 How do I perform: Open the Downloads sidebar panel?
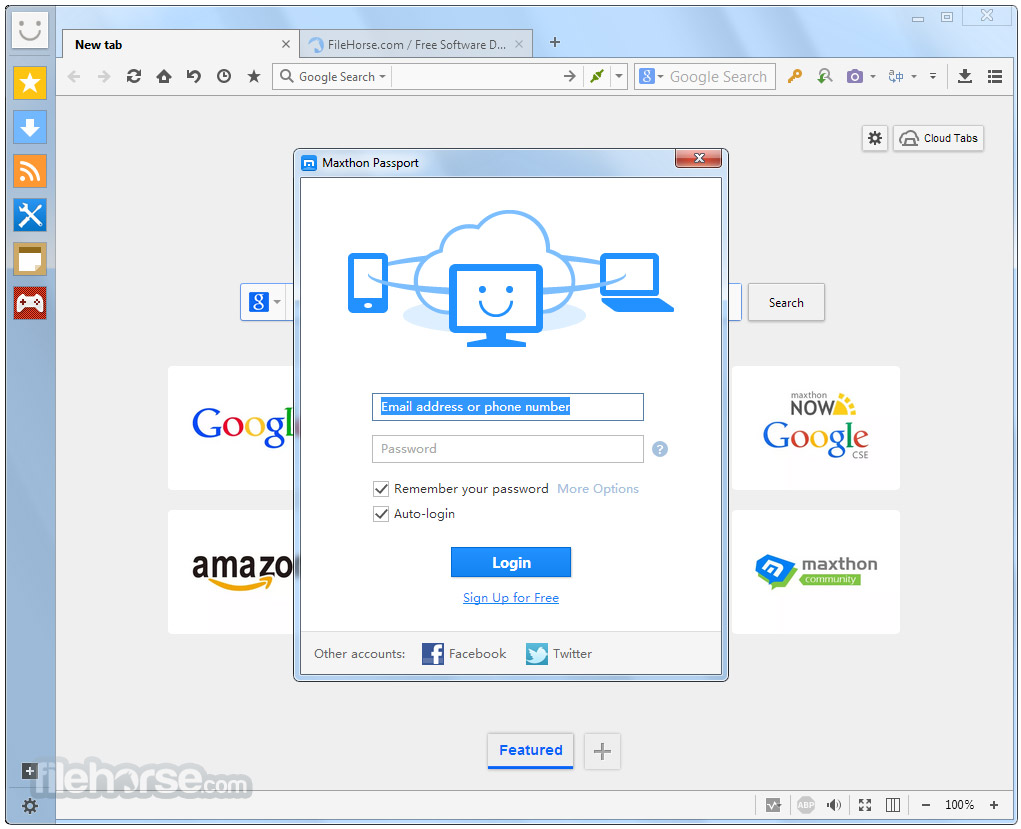pyautogui.click(x=30, y=127)
